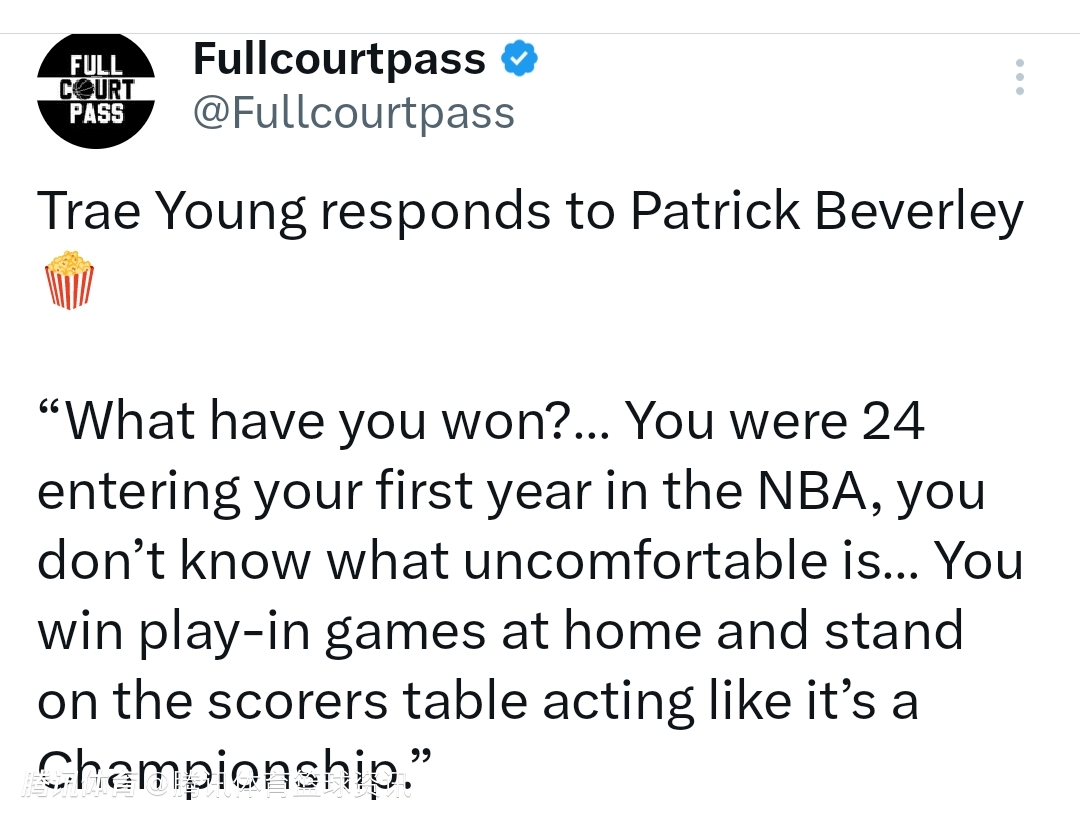The image size is (1080, 818).
Task: Click the blue verified checkmark badge
Action: (x=519, y=59)
